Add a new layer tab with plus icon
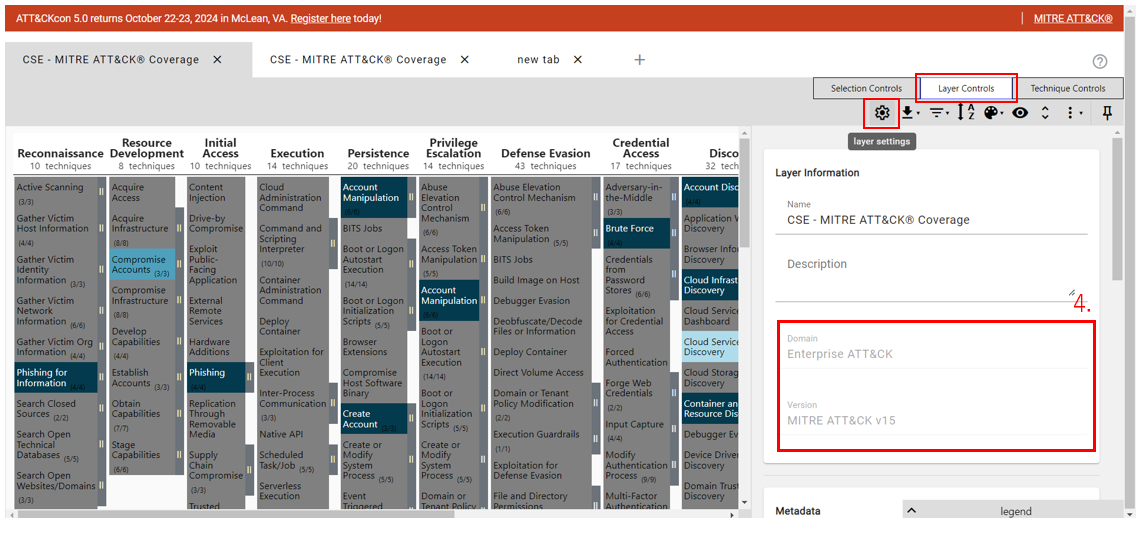This screenshot has width=1147, height=533. [x=639, y=59]
